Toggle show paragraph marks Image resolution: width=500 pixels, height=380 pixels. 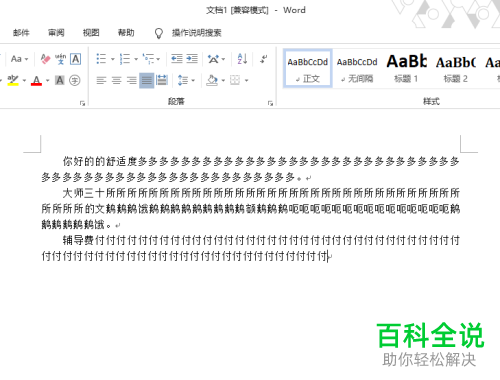[264, 59]
